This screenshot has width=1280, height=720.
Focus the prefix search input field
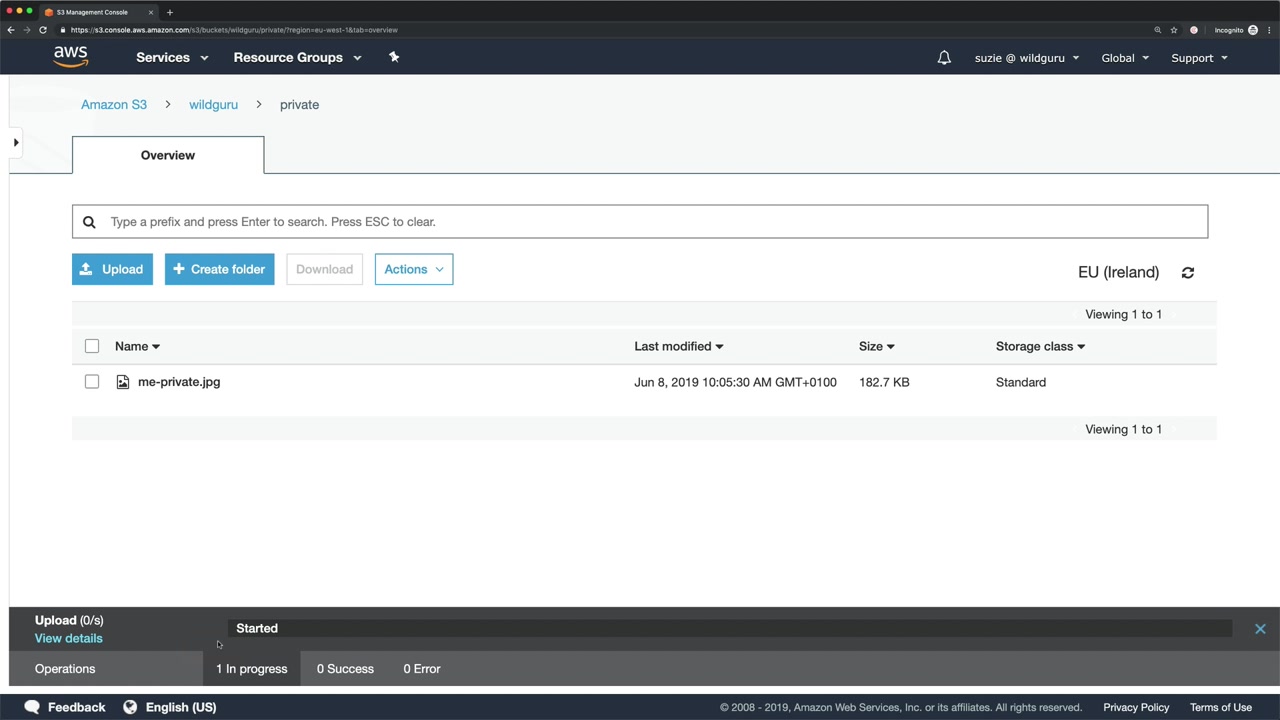pyautogui.click(x=640, y=222)
